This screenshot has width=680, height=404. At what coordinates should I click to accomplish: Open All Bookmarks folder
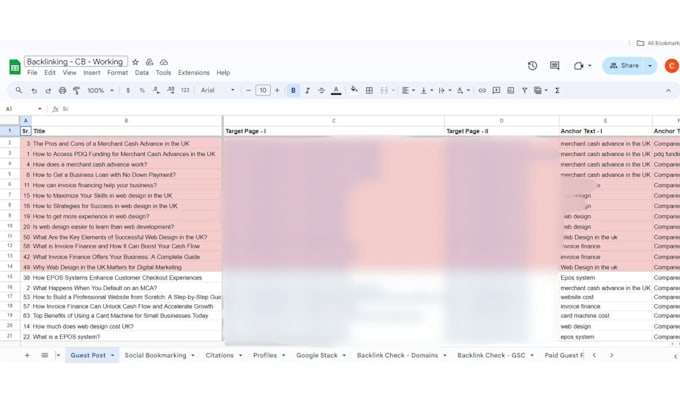(x=657, y=43)
